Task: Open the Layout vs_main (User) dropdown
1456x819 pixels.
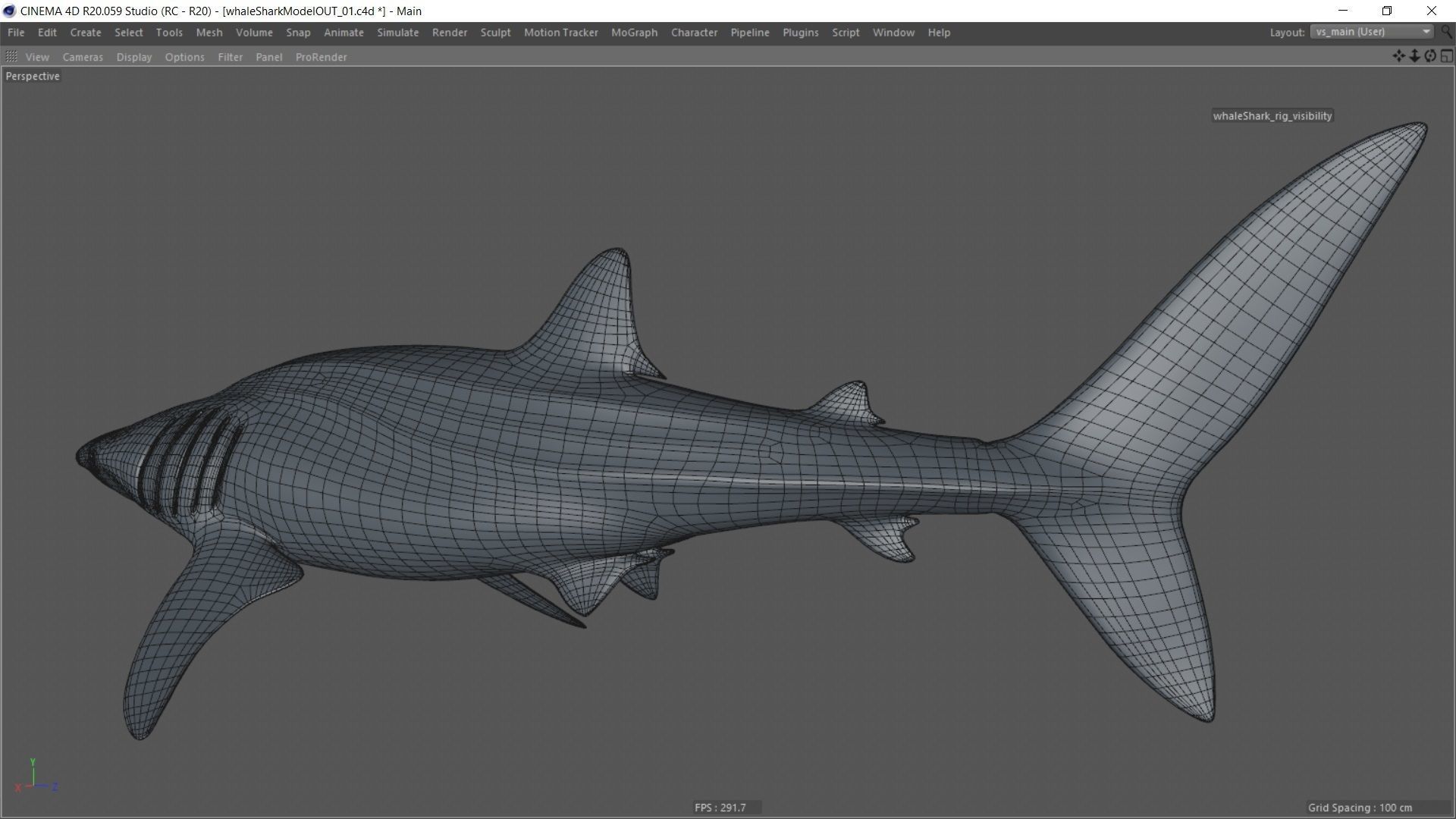Action: [1371, 32]
